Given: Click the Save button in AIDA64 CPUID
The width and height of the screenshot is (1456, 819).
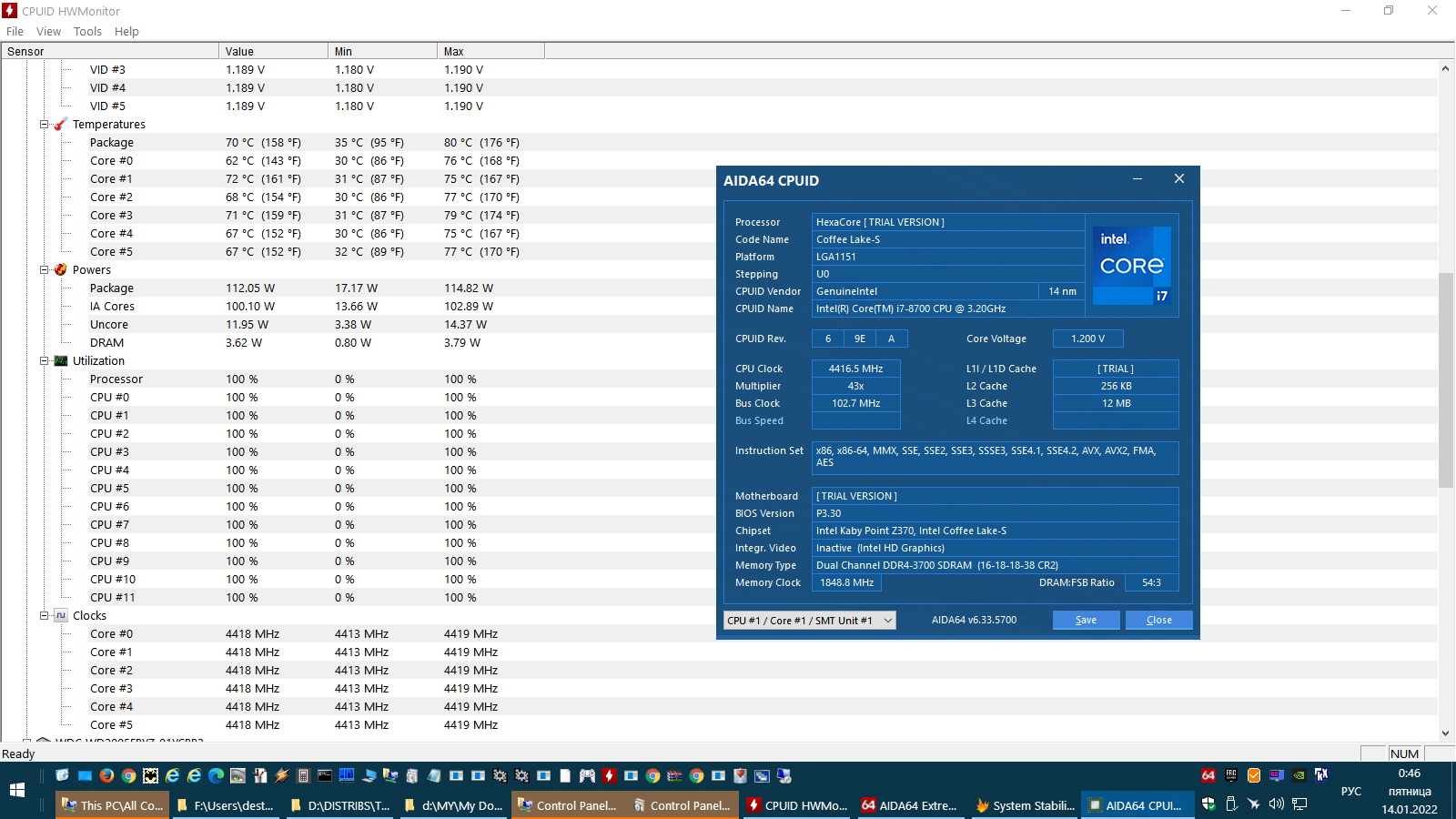Looking at the screenshot, I should click(x=1086, y=620).
